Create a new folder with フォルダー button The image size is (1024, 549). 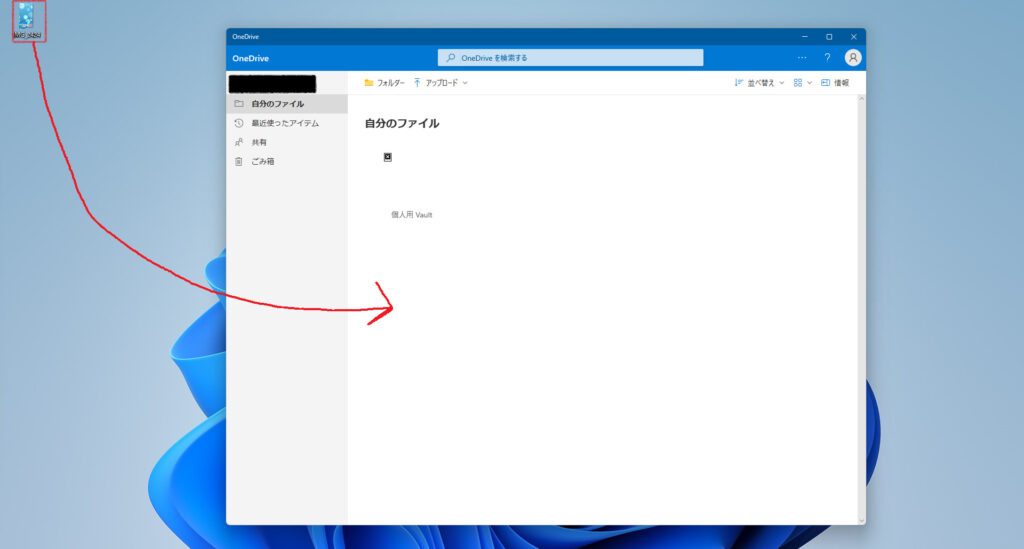[x=384, y=83]
